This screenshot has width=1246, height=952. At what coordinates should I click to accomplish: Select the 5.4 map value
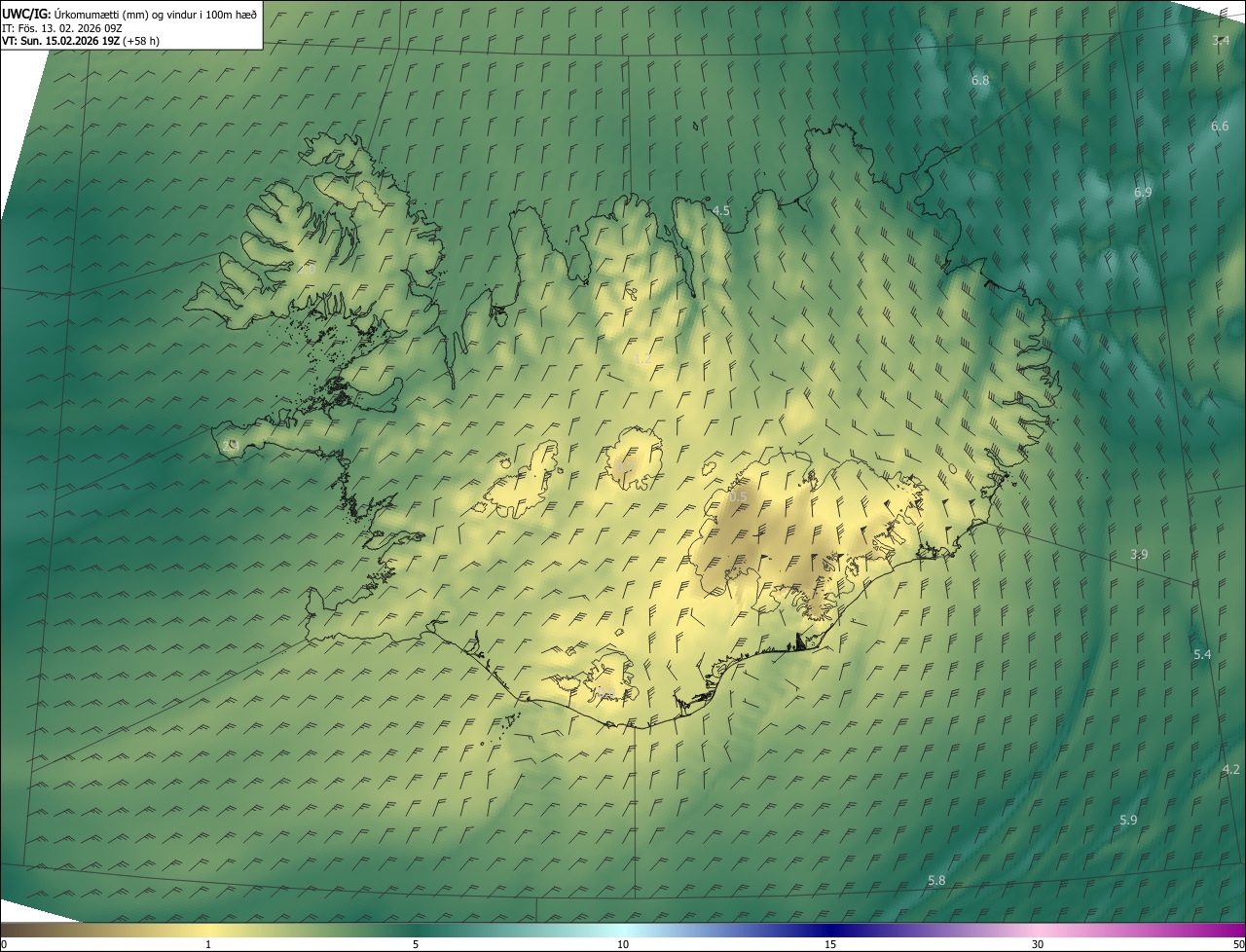tap(1202, 654)
